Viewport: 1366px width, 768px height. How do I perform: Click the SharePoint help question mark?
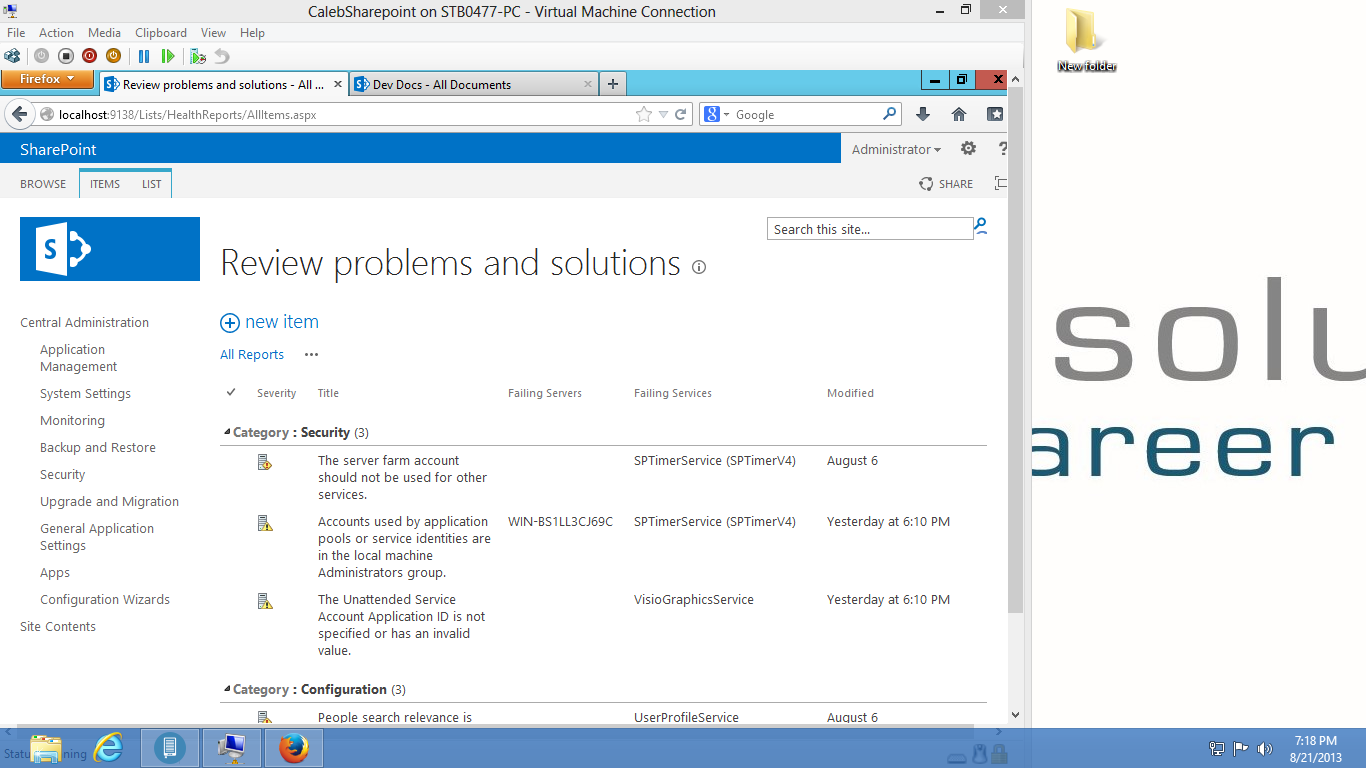pos(1003,149)
